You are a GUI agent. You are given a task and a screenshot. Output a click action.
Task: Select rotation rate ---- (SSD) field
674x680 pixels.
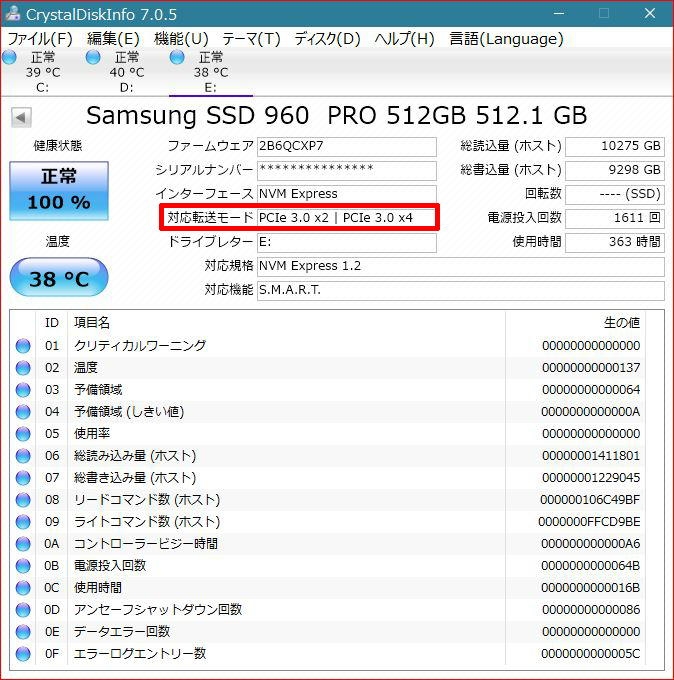[615, 194]
